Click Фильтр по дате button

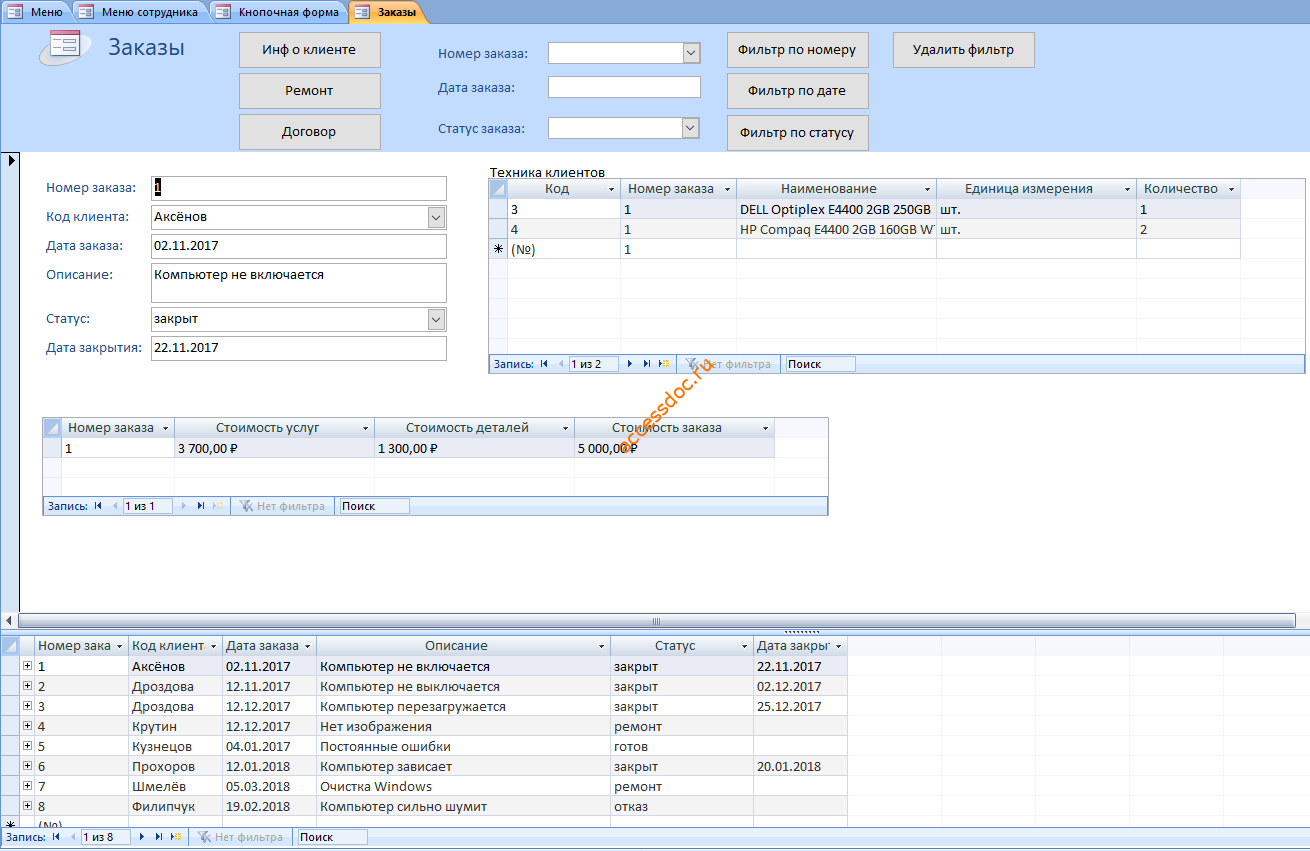(x=797, y=90)
